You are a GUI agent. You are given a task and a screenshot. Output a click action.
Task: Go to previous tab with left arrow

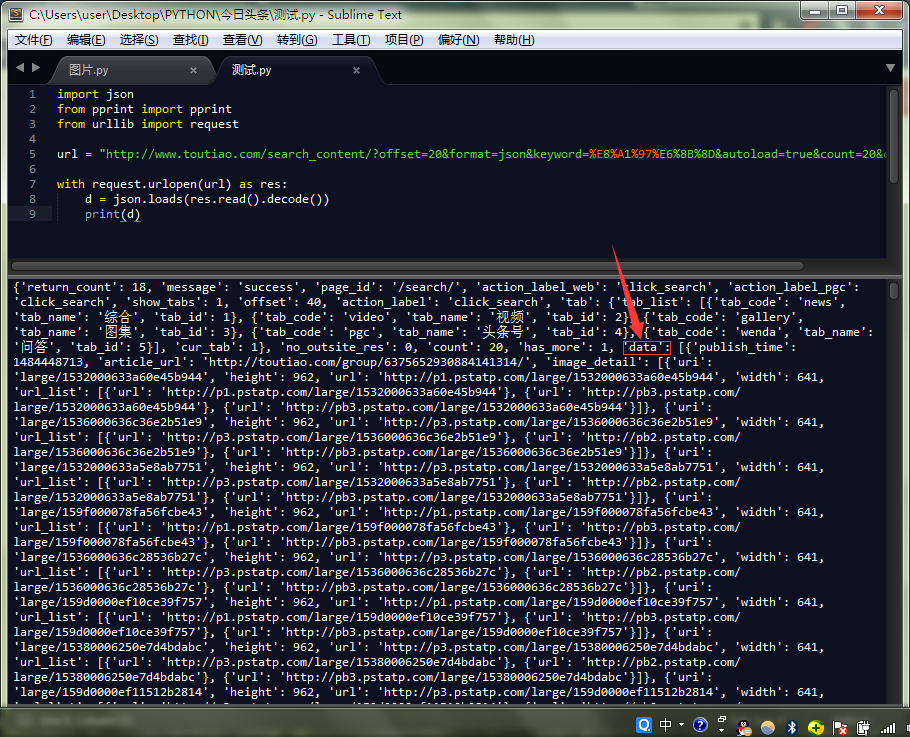(20, 67)
